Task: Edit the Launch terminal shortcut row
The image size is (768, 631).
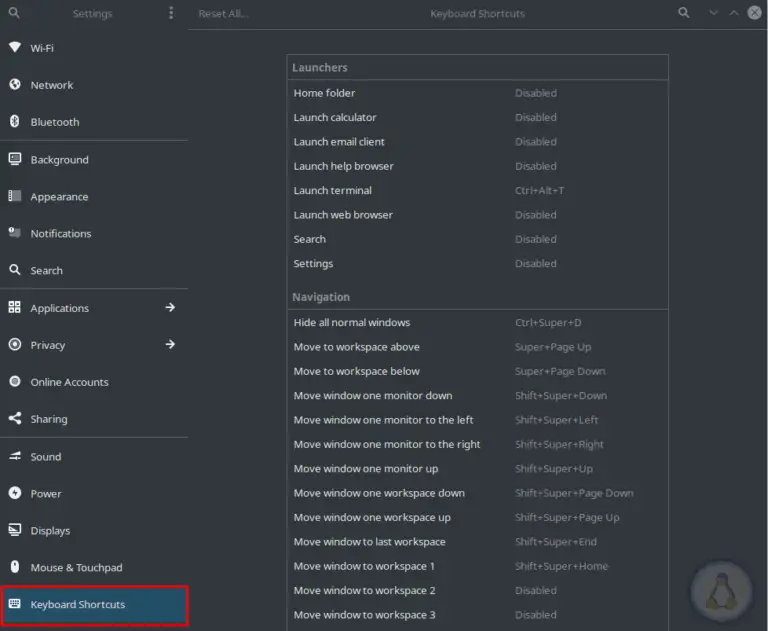Action: pos(477,191)
